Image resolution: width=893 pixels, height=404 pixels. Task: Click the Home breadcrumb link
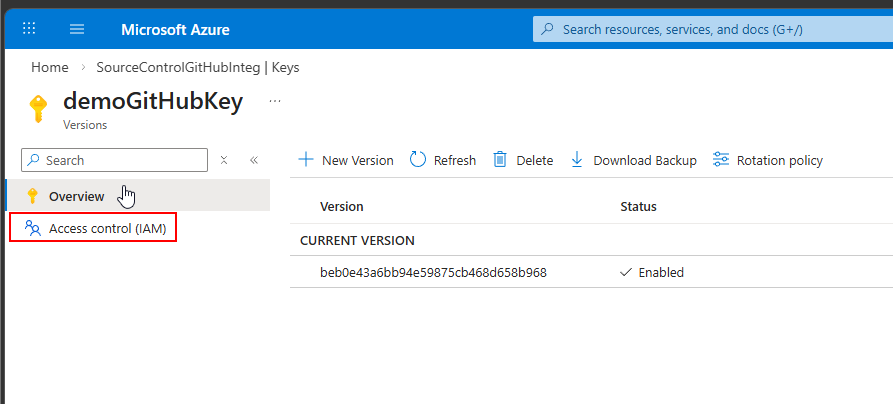(50, 67)
